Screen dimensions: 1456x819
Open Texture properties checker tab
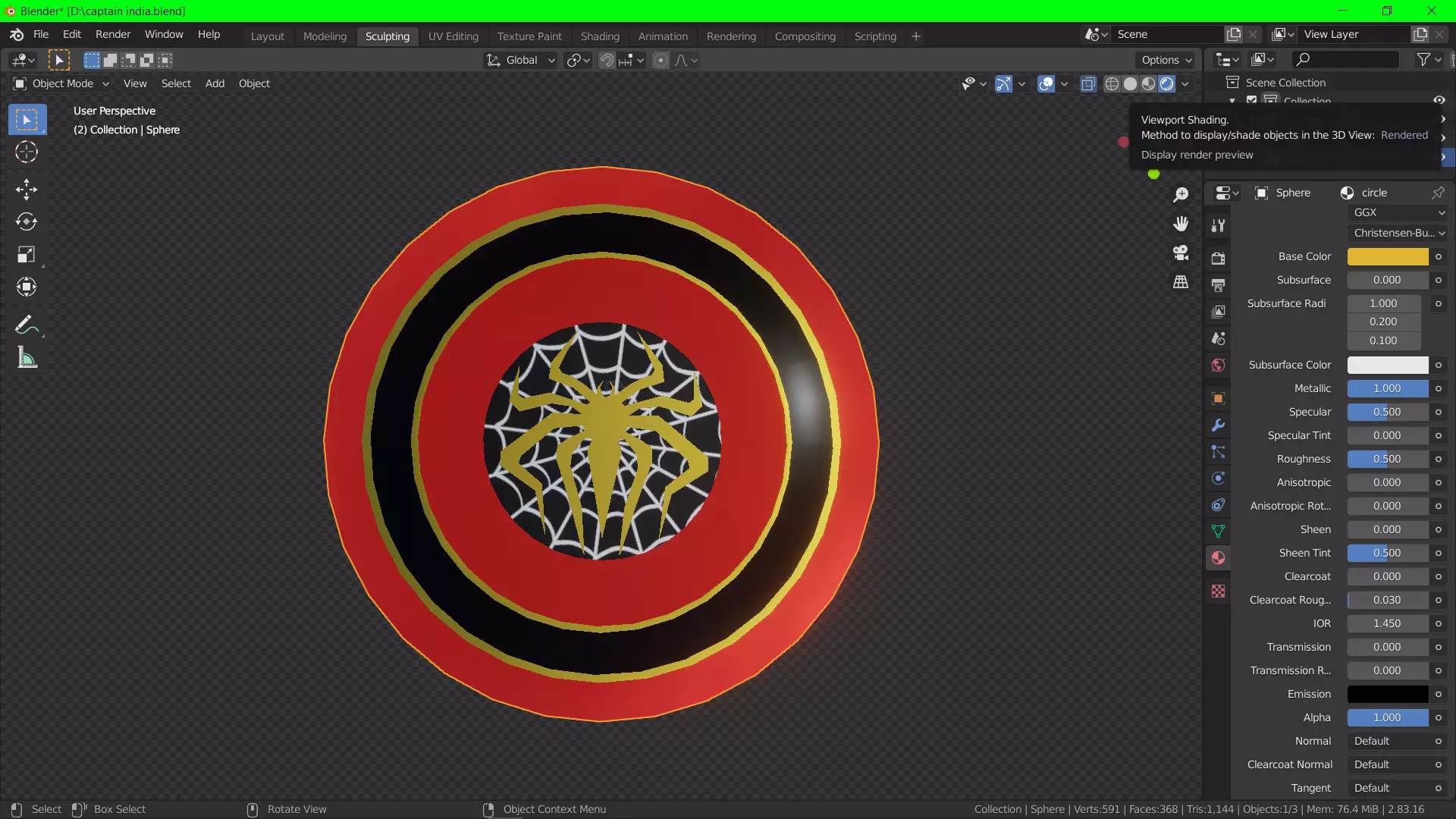pyautogui.click(x=1219, y=591)
